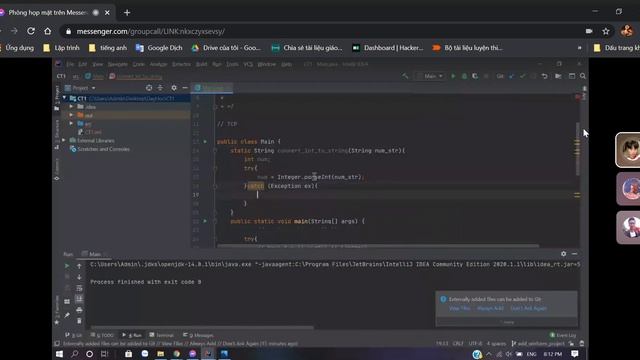Open Search Everywhere magnifier in IntelliJ
Image resolution: width=640 pixels, height=360 pixels.
coord(583,76)
